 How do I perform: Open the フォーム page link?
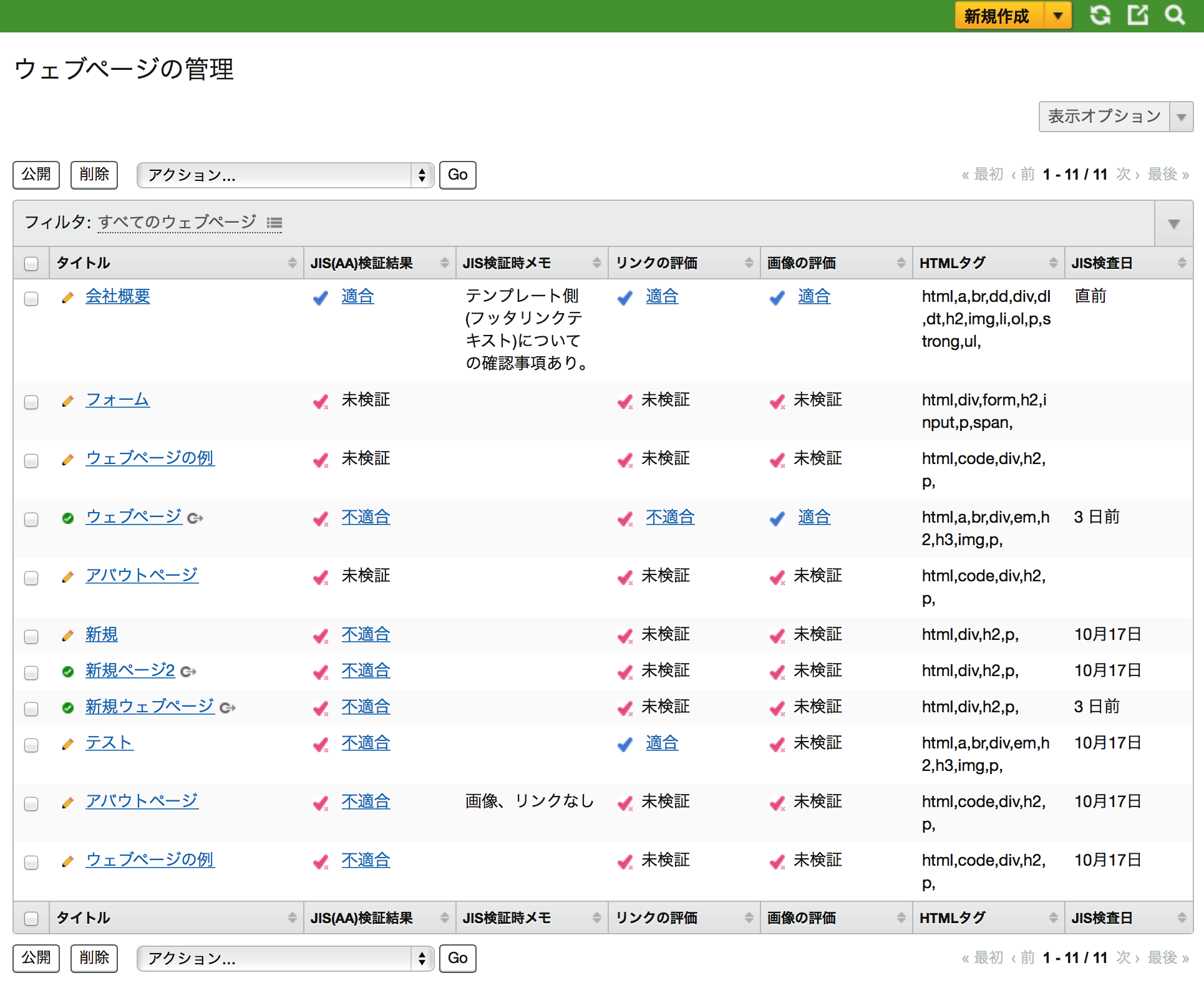pyautogui.click(x=118, y=400)
